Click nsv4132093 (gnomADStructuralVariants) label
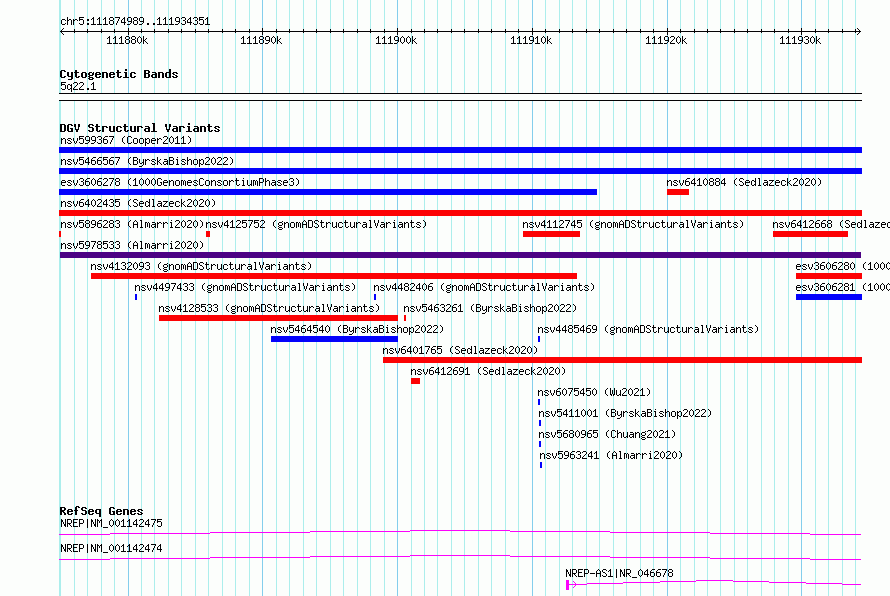 pos(201,266)
